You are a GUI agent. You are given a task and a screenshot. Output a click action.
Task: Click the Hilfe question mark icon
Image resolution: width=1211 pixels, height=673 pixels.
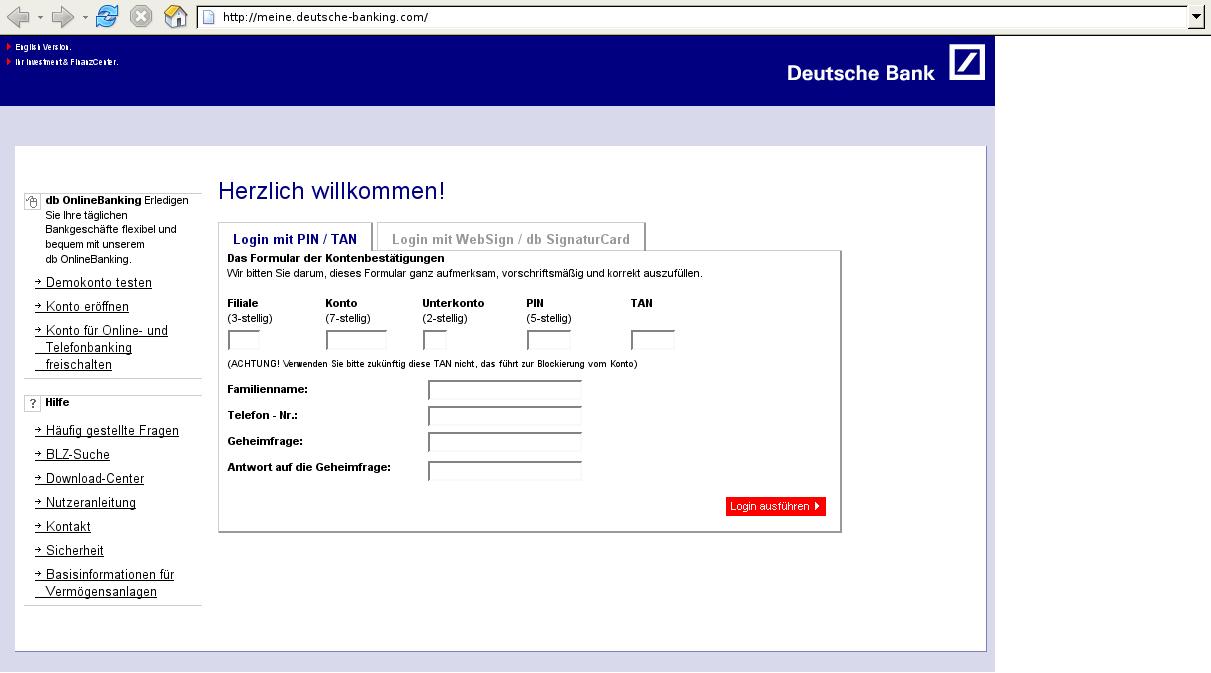(x=32, y=404)
